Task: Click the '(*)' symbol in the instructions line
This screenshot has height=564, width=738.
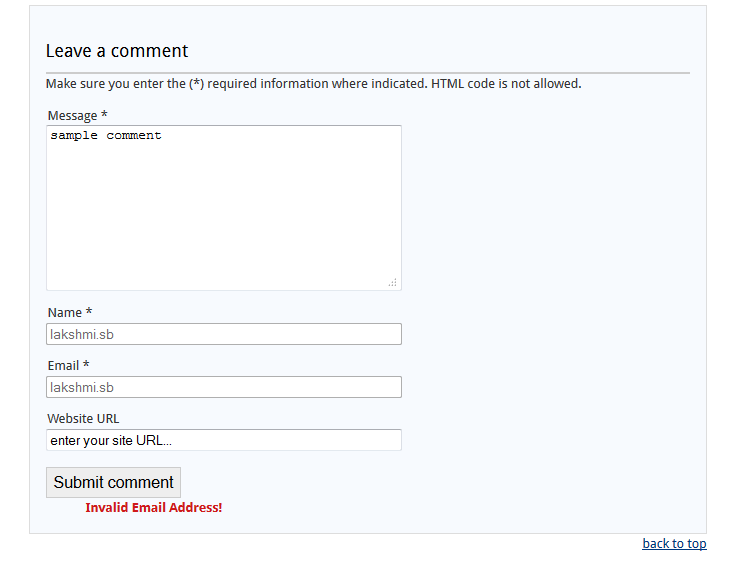Action: pos(197,84)
